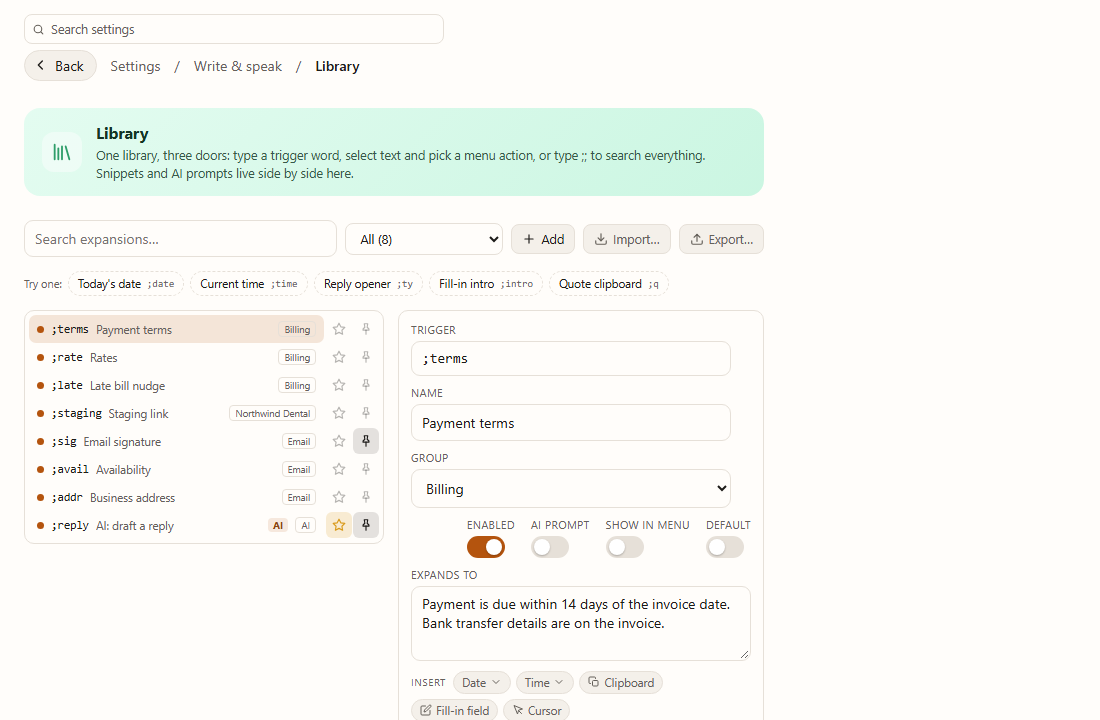1100x720 pixels.
Task: Turn on the AI Prompt toggle
Action: (x=550, y=547)
